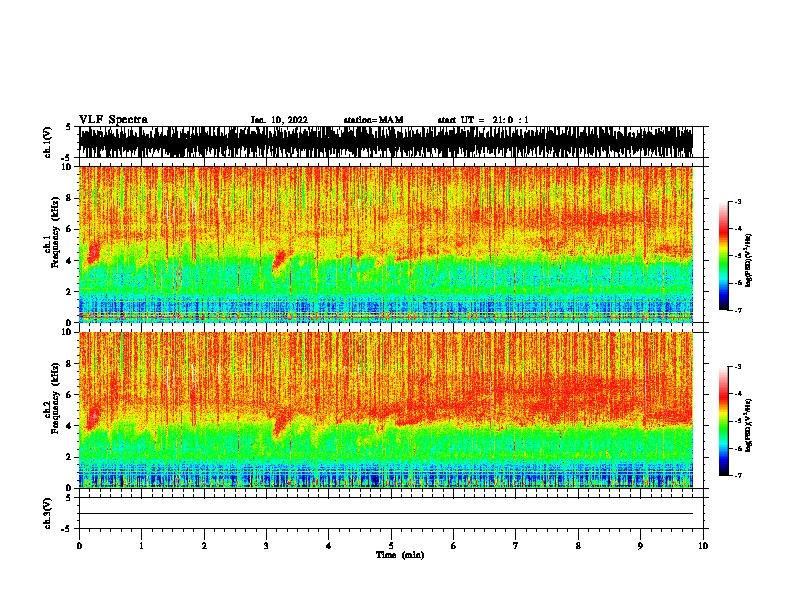Select the "station=MAM" label
Screen dimensions: 792x612
(373, 120)
